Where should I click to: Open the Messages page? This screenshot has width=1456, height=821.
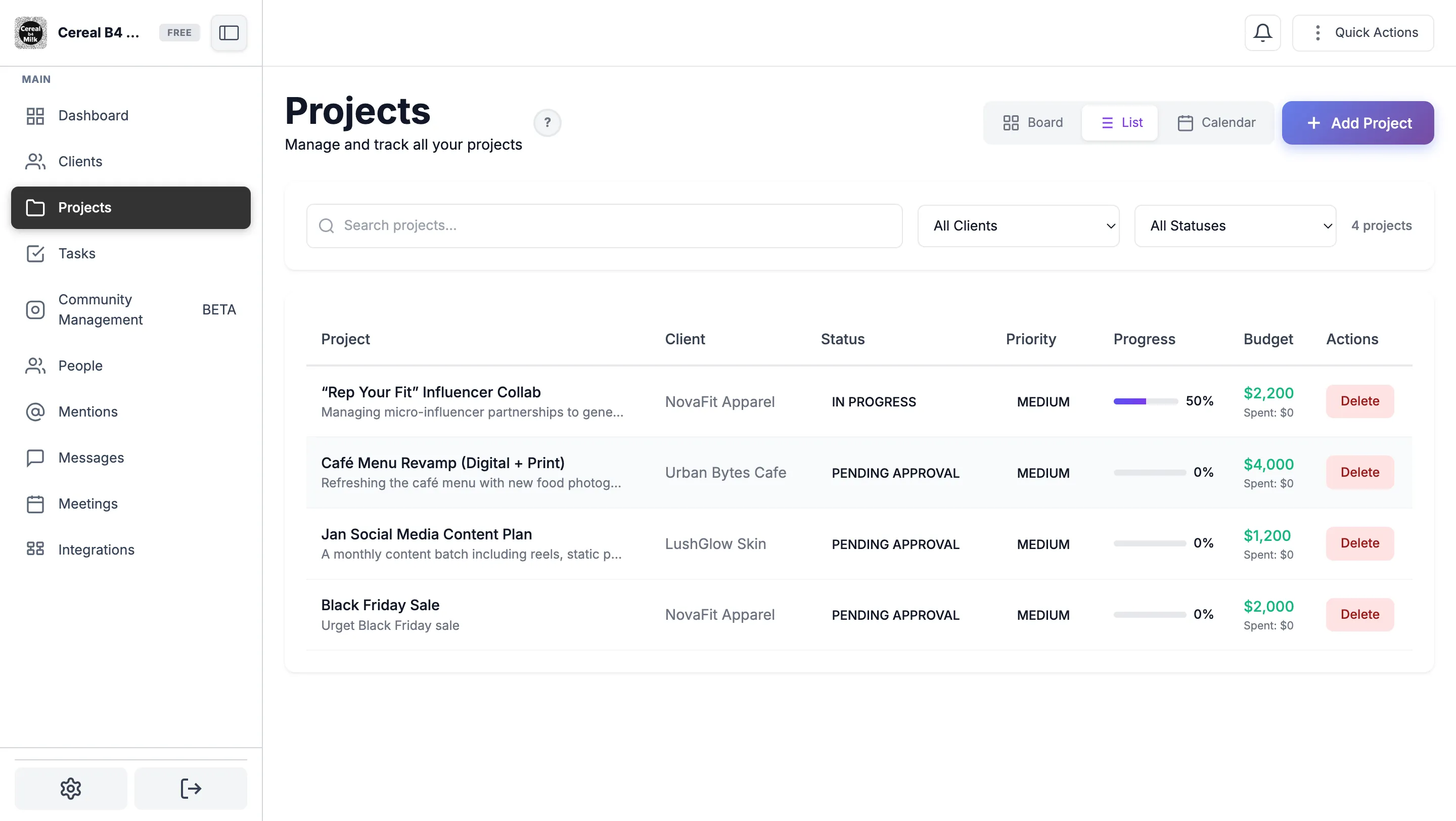coord(91,457)
